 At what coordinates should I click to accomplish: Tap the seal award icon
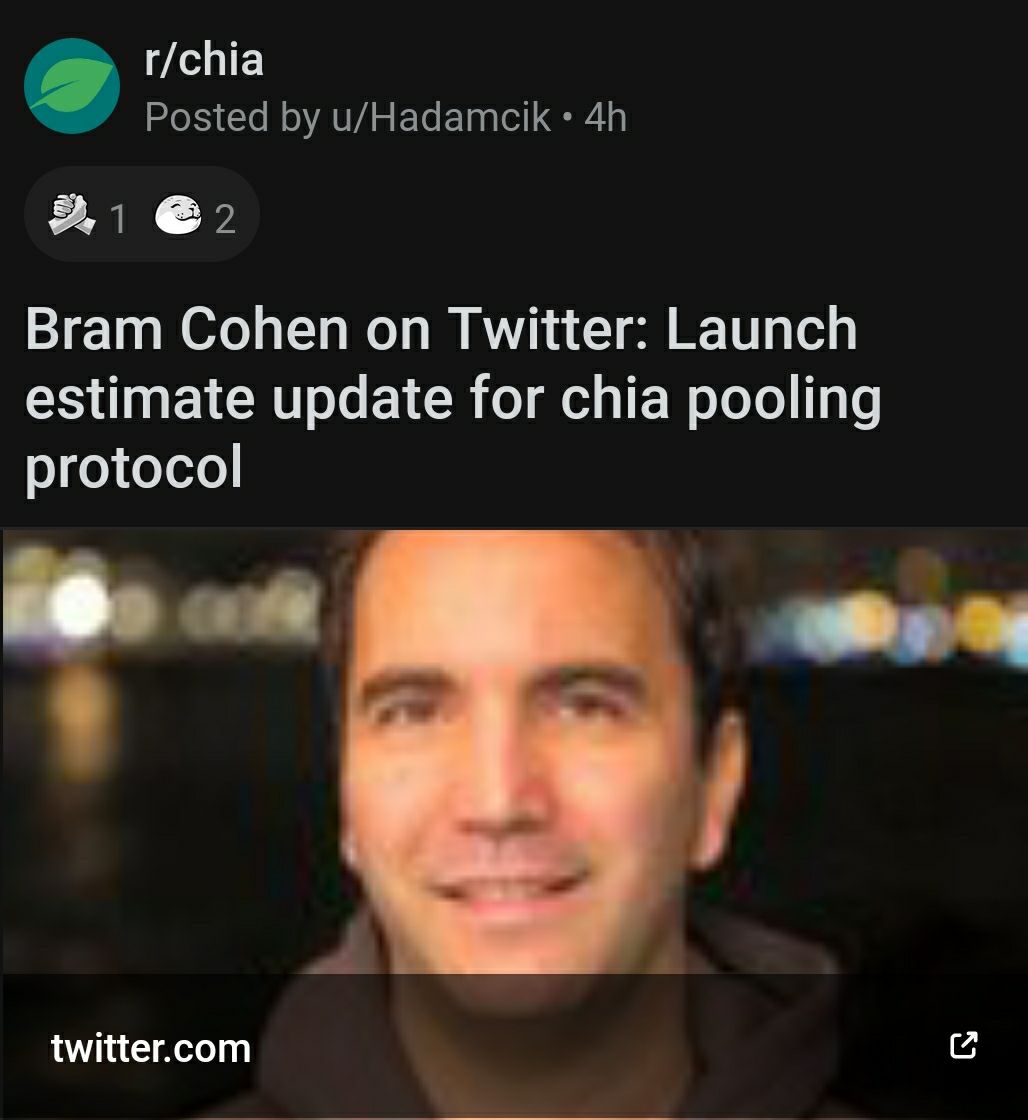click(179, 214)
